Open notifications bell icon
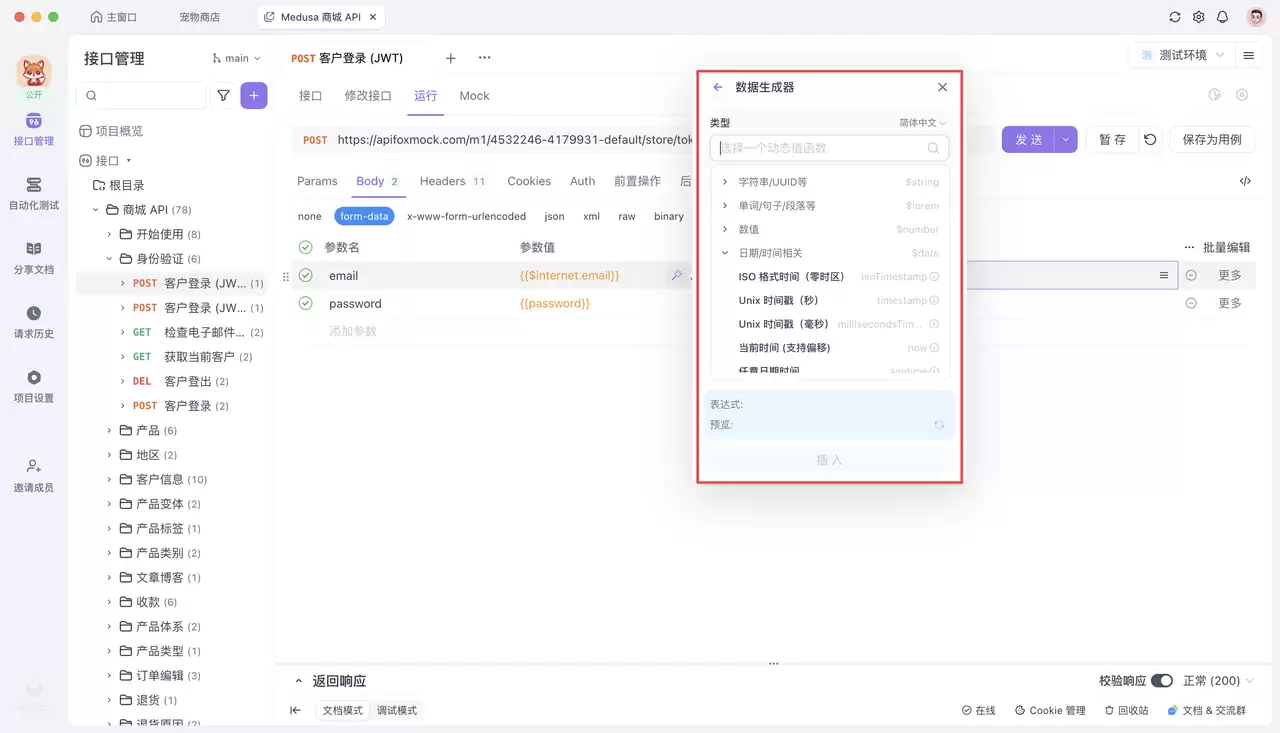Viewport: 1280px width, 733px height. 1222,17
